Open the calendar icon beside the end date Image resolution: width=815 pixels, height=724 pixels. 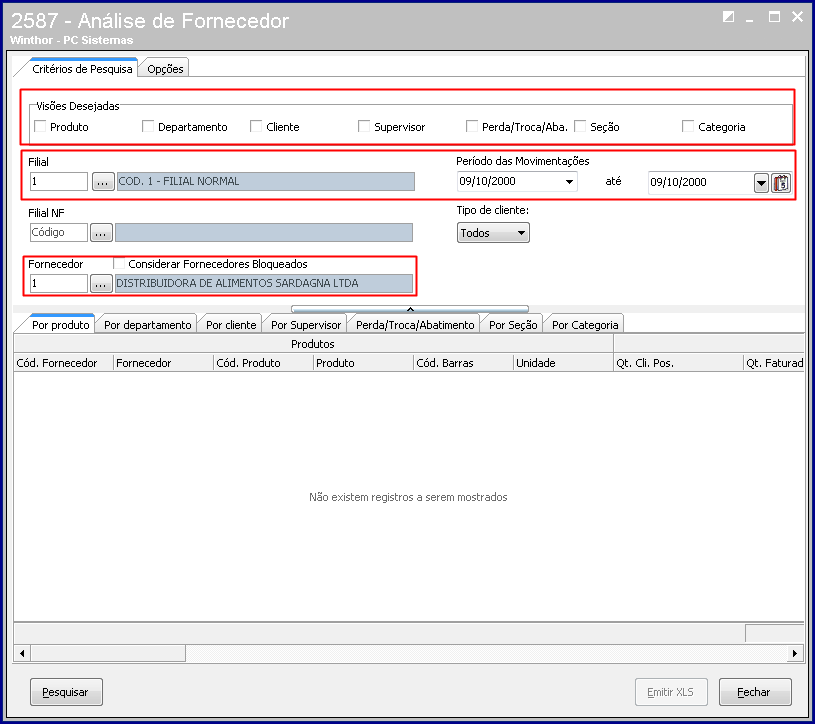(781, 182)
